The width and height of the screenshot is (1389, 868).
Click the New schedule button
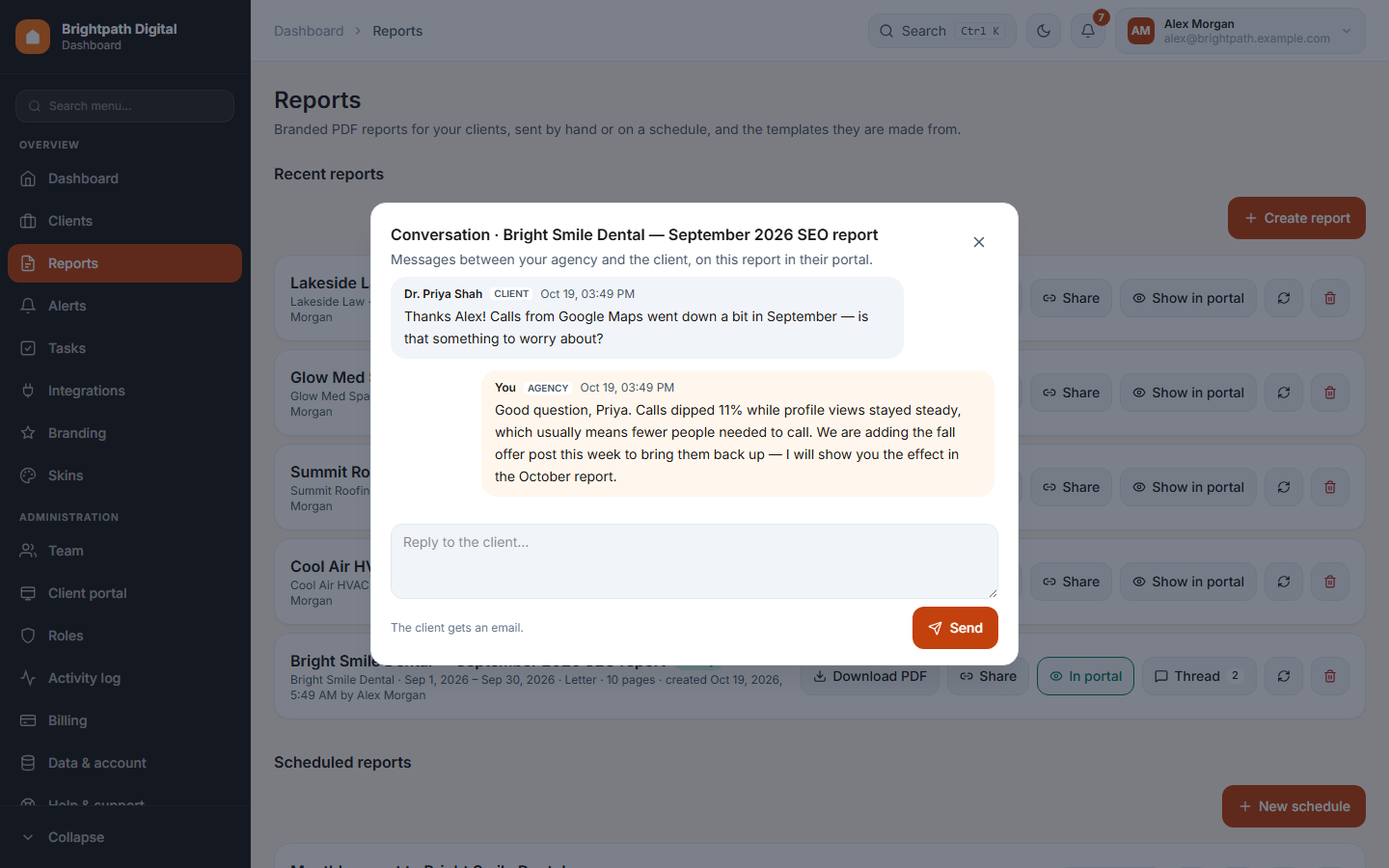point(1294,806)
